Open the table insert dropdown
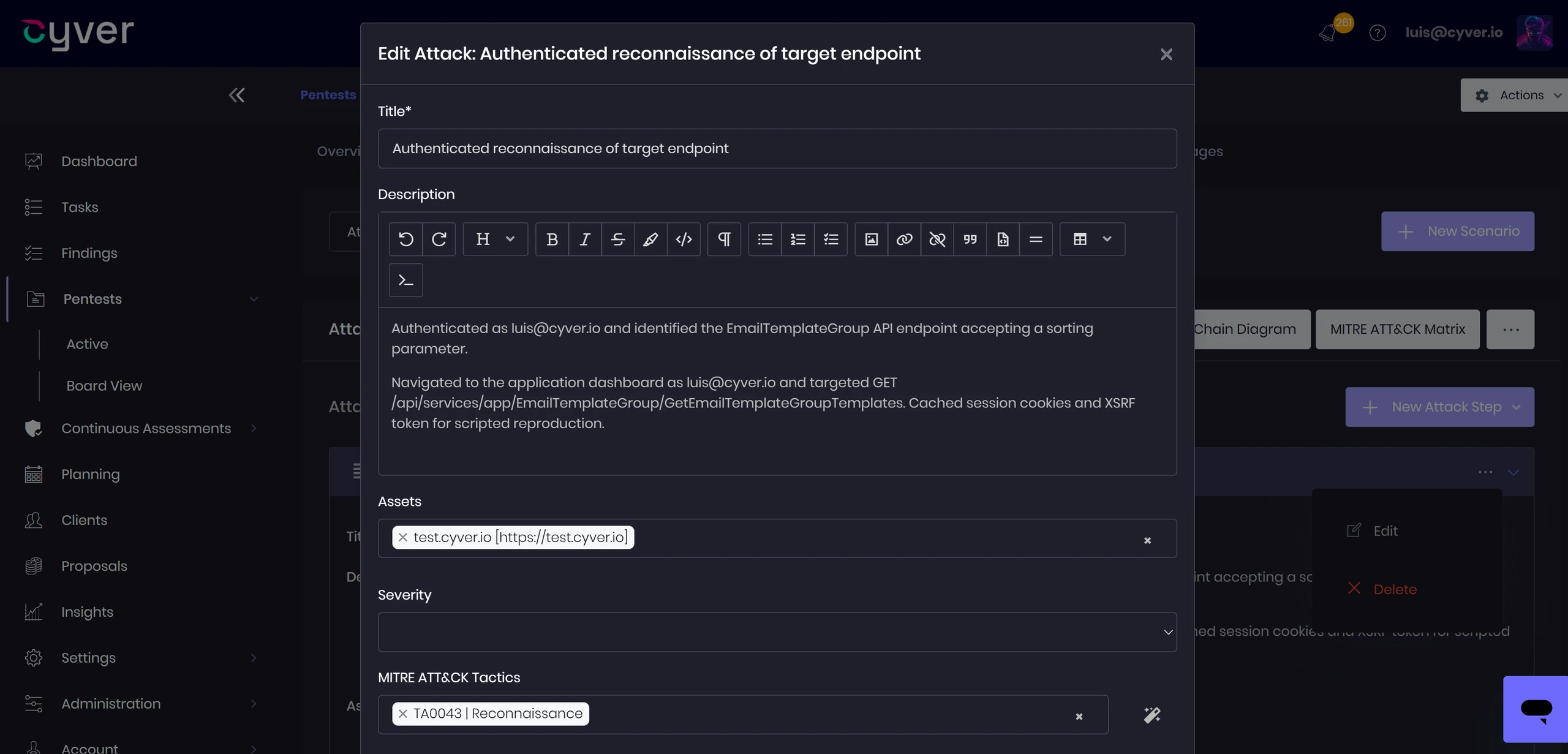Image resolution: width=1568 pixels, height=754 pixels. click(1092, 239)
